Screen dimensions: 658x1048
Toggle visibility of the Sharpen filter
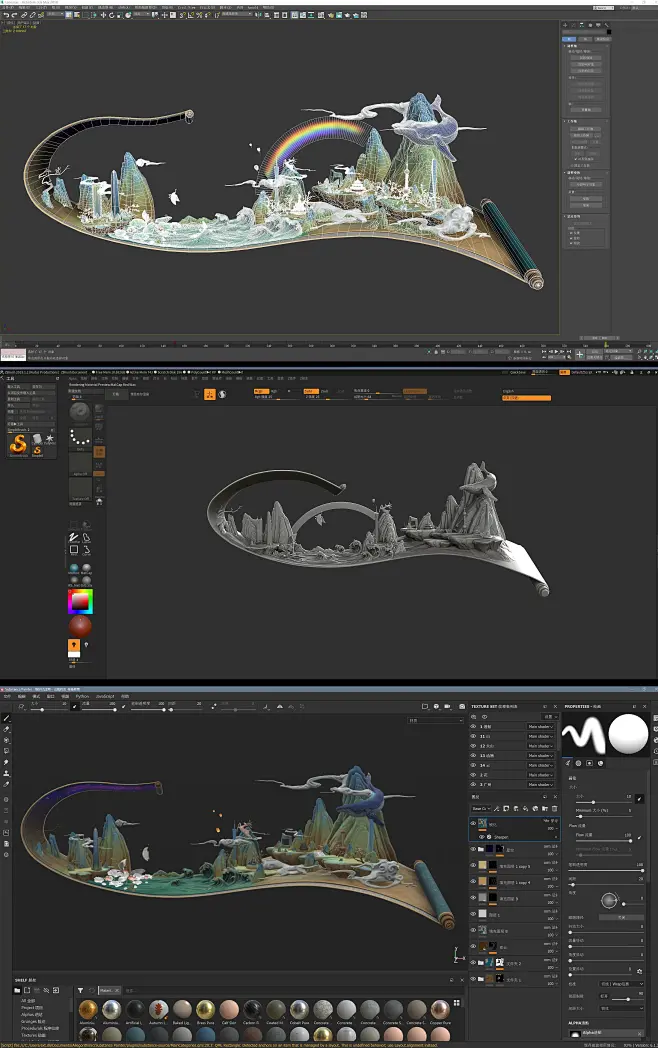481,837
